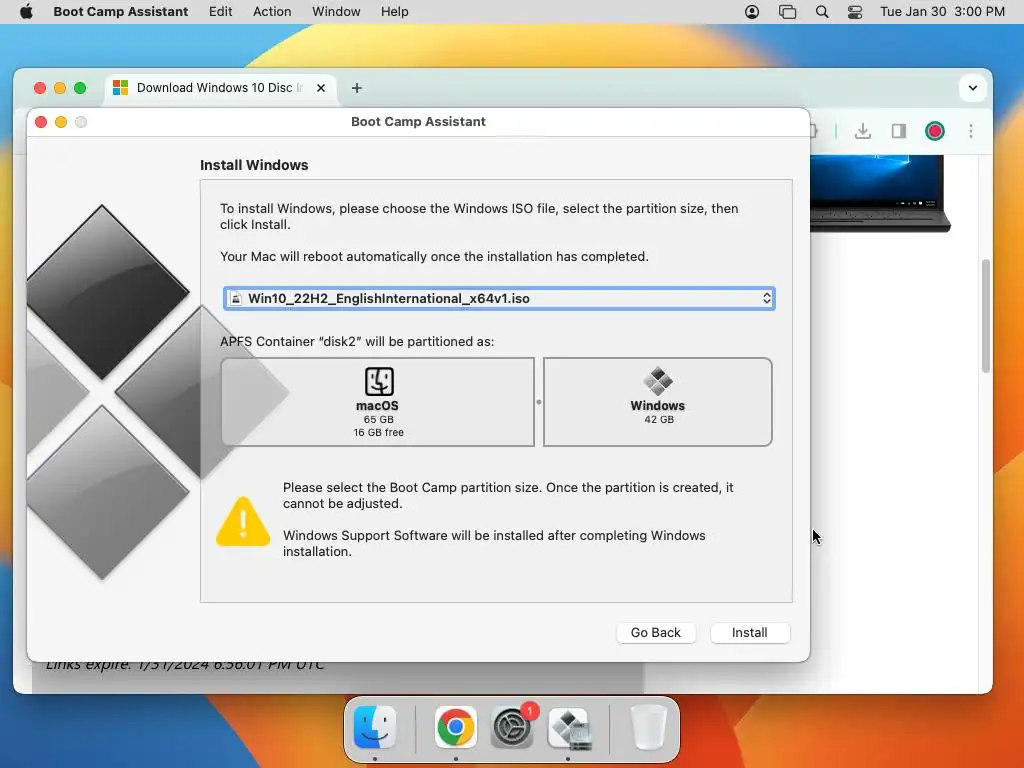Open Trash from the Dock

coord(648,727)
